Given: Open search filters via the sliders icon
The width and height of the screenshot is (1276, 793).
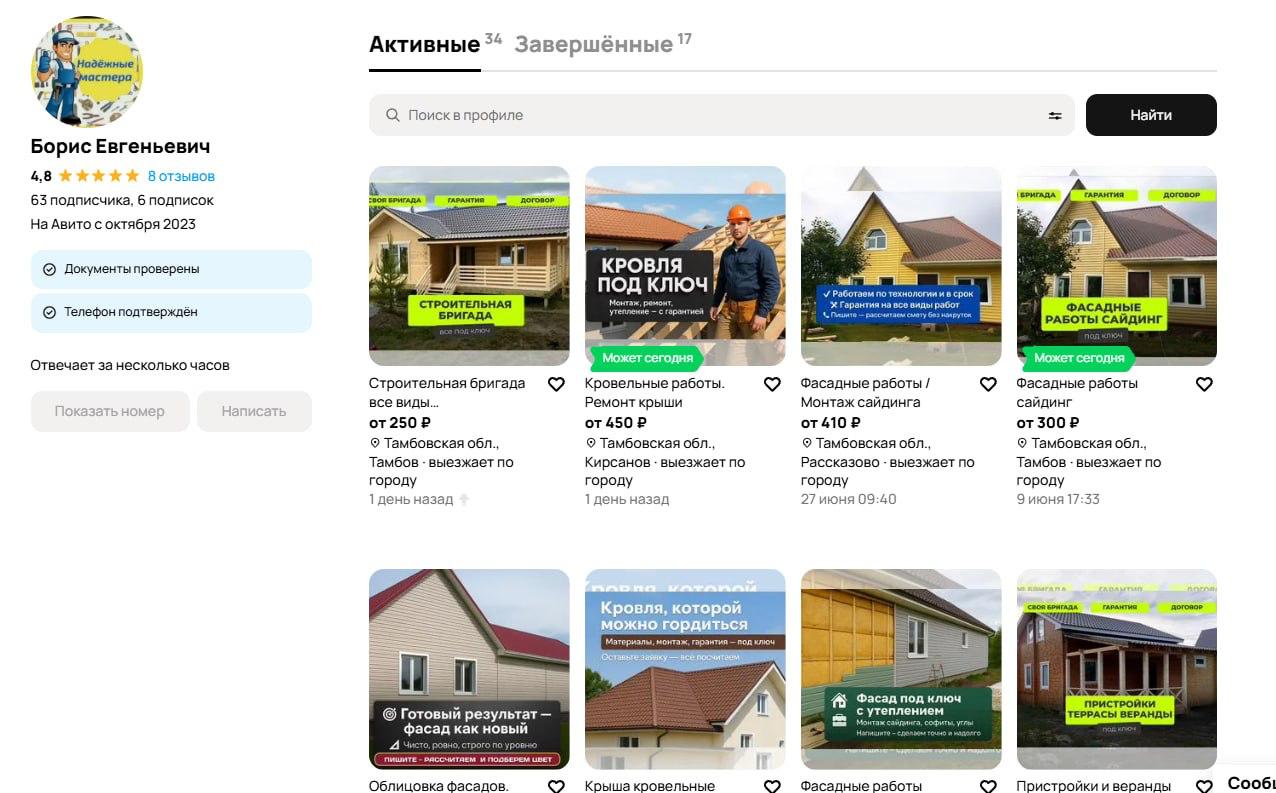Looking at the screenshot, I should [x=1054, y=115].
